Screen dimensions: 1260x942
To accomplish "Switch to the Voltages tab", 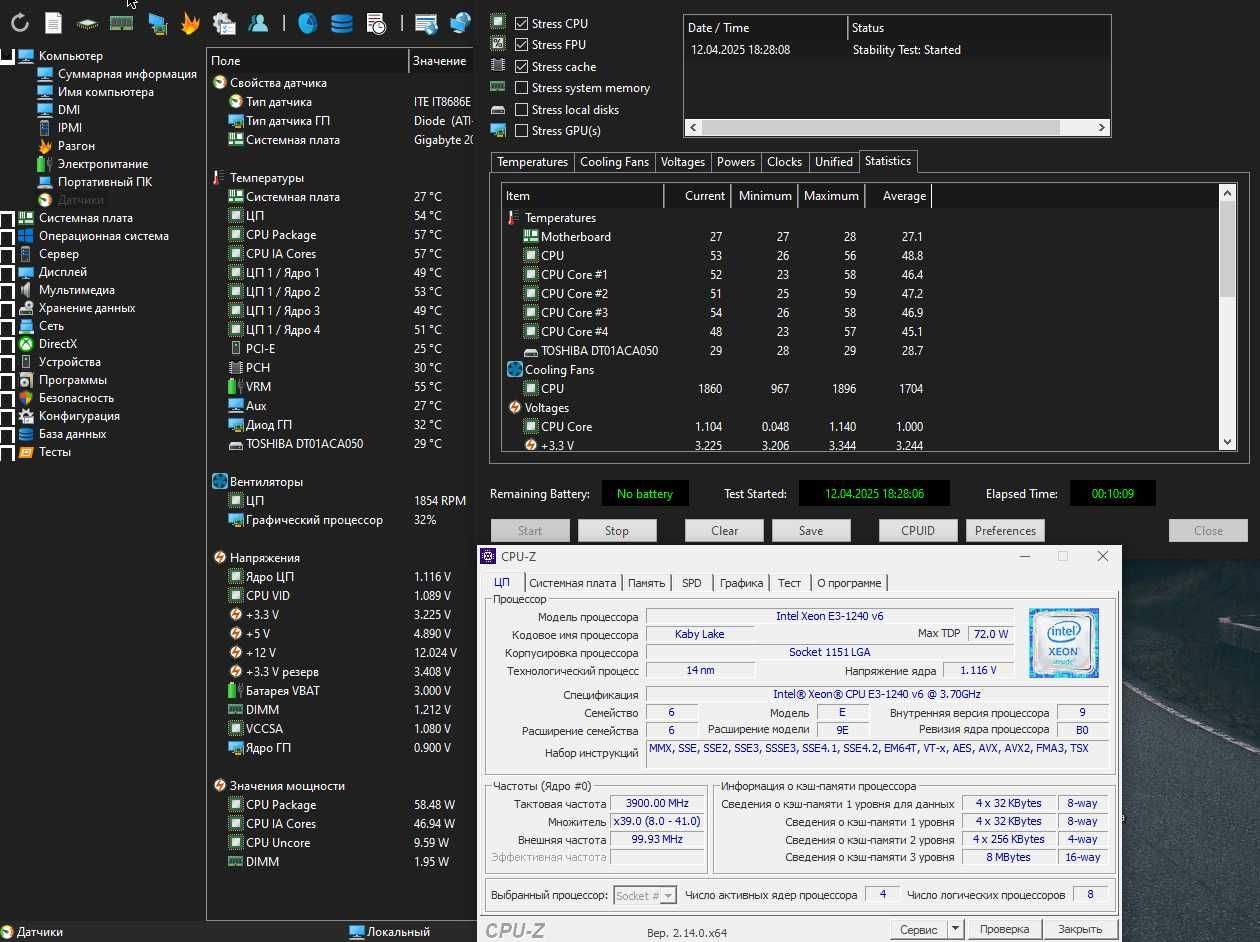I will pyautogui.click(x=683, y=162).
